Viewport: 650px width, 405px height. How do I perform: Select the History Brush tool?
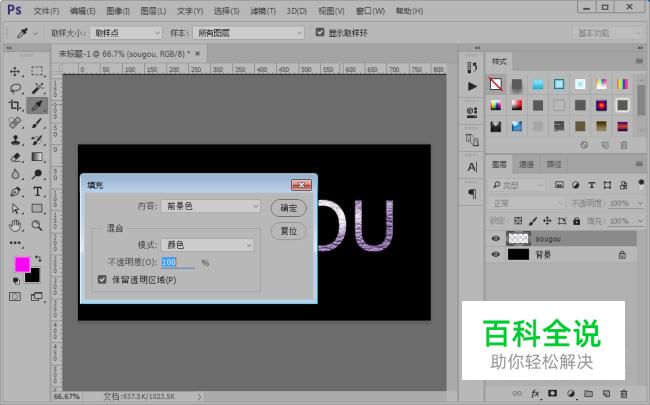click(37, 140)
